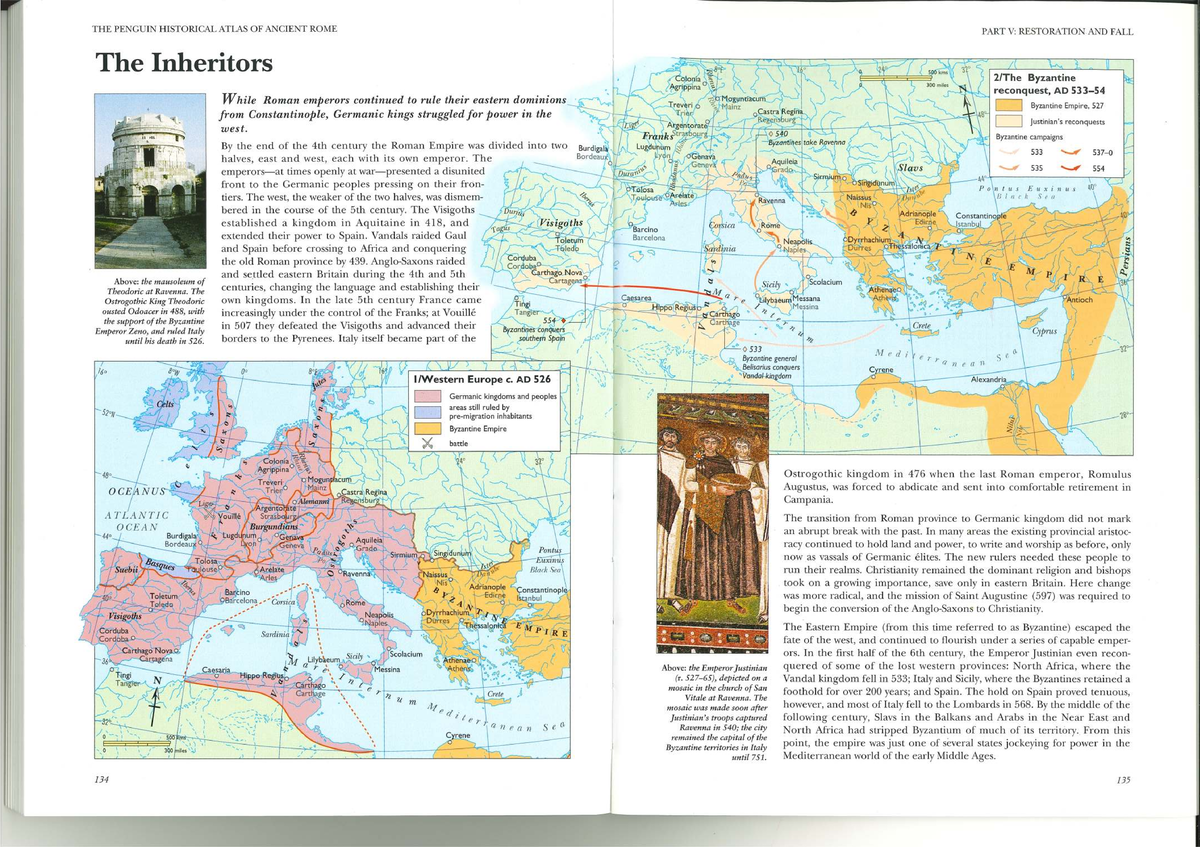Screen dimensions: 1200x847
Task: Click the scale bar on the Western Europe map
Action: click(143, 744)
